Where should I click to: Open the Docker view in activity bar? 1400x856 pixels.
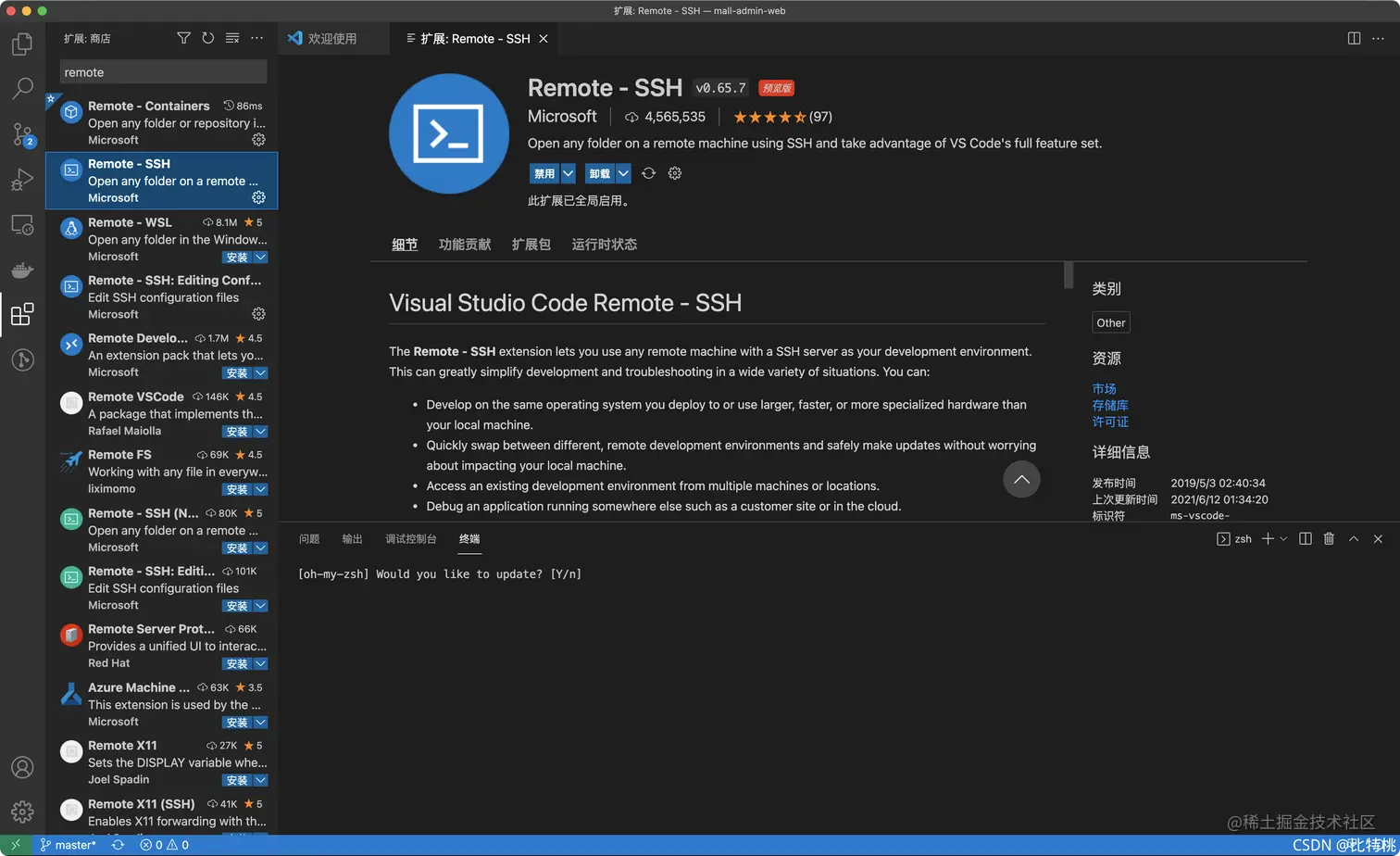(x=22, y=271)
